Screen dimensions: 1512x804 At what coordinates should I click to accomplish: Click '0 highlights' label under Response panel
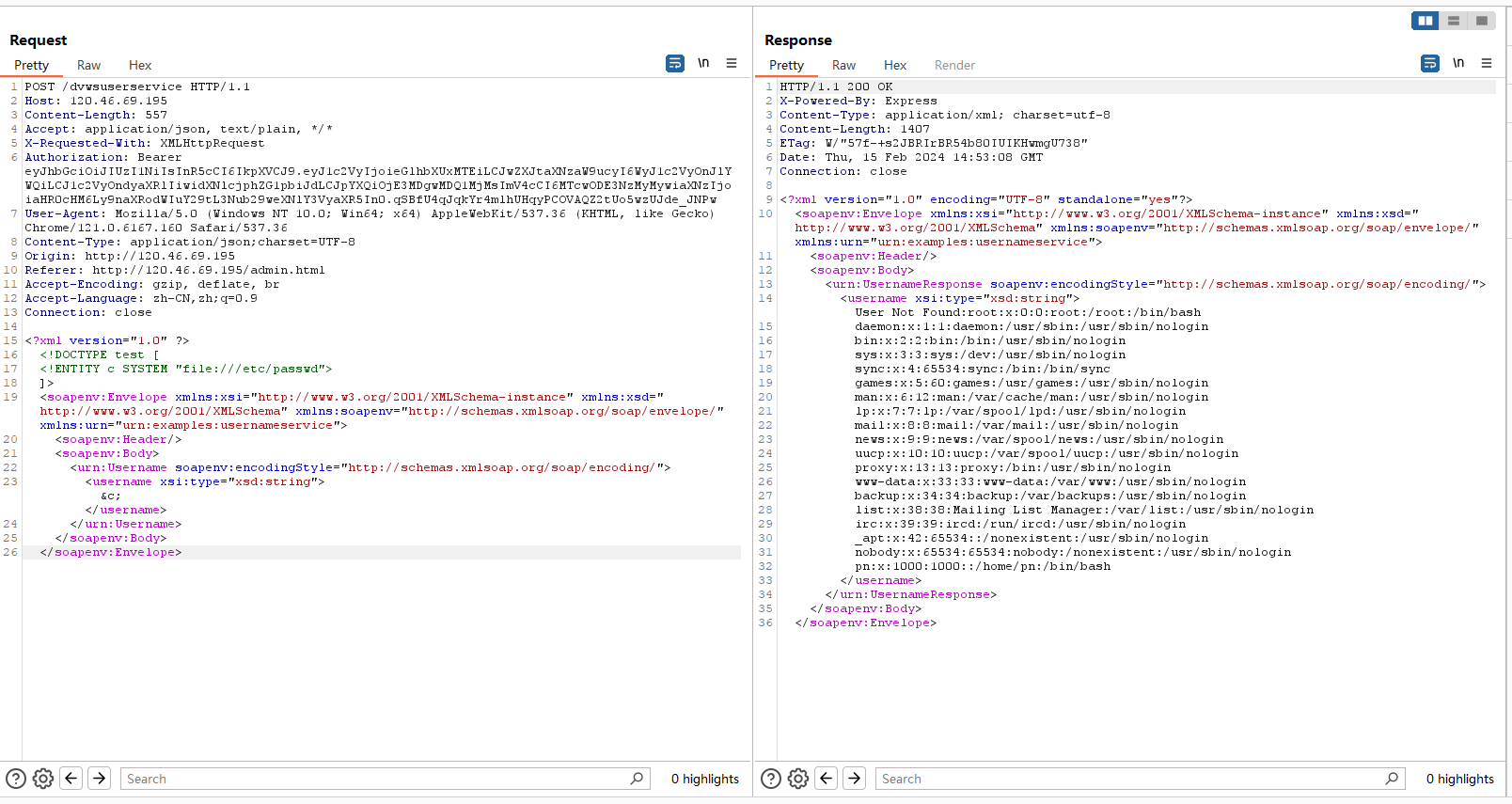click(x=1460, y=779)
